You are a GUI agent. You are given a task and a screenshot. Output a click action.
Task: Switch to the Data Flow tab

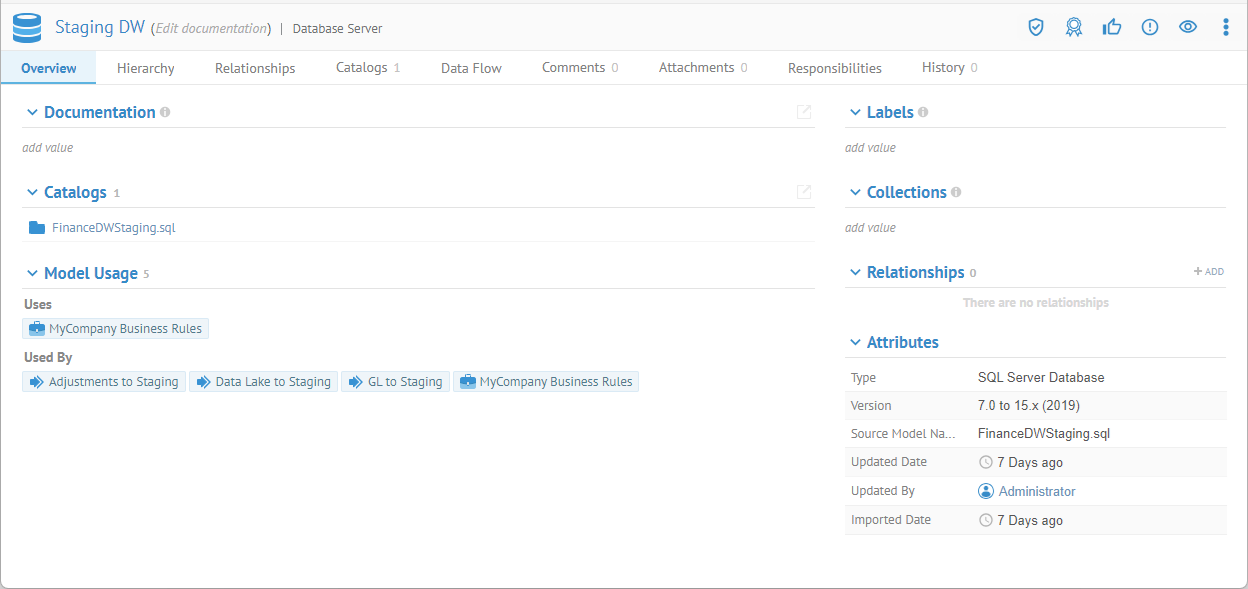coord(471,68)
